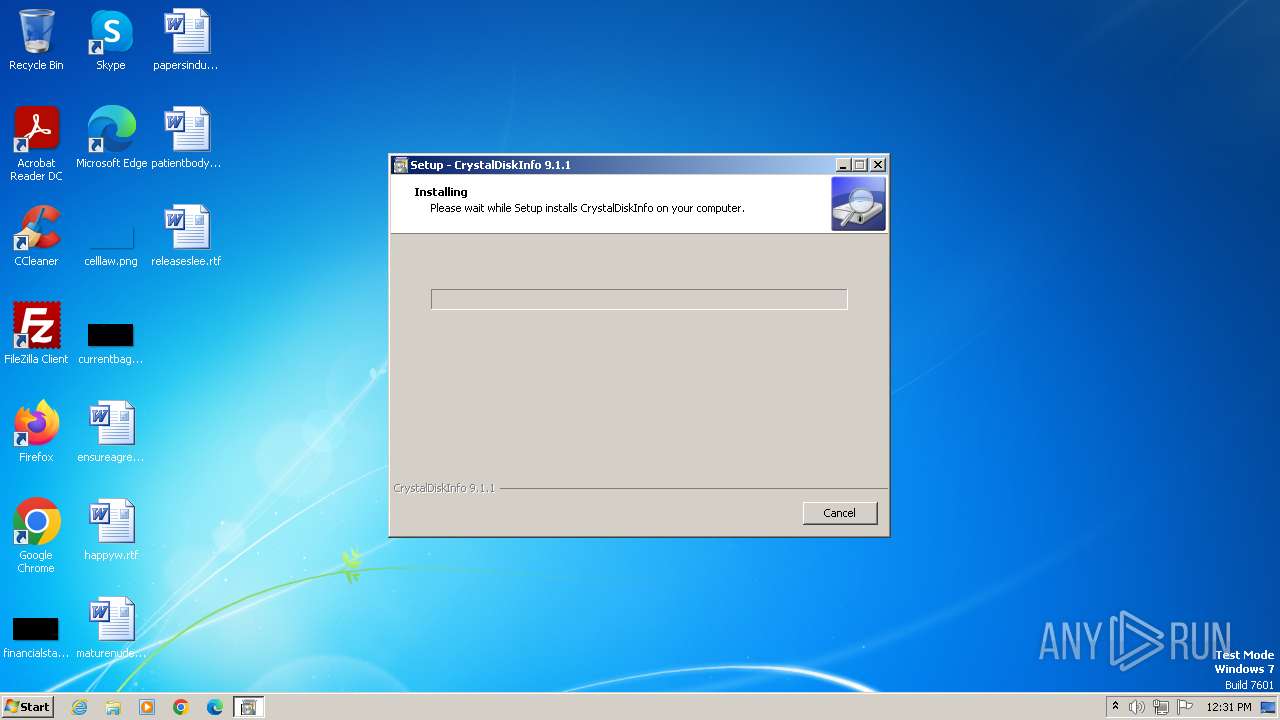Open the papersindu Word document icon
The image size is (1280, 720).
click(186, 40)
